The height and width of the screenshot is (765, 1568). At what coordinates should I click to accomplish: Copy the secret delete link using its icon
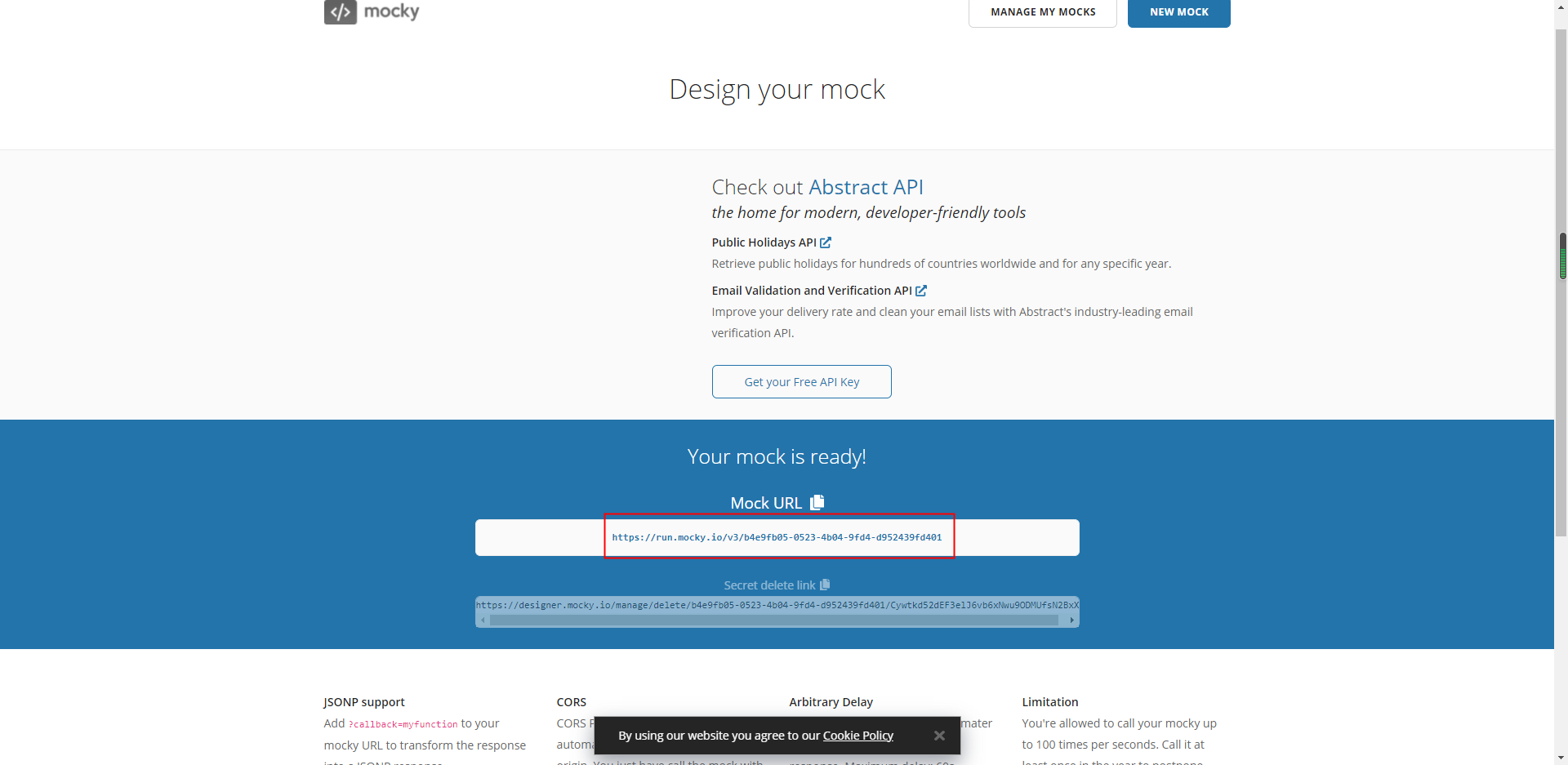pyautogui.click(x=825, y=585)
